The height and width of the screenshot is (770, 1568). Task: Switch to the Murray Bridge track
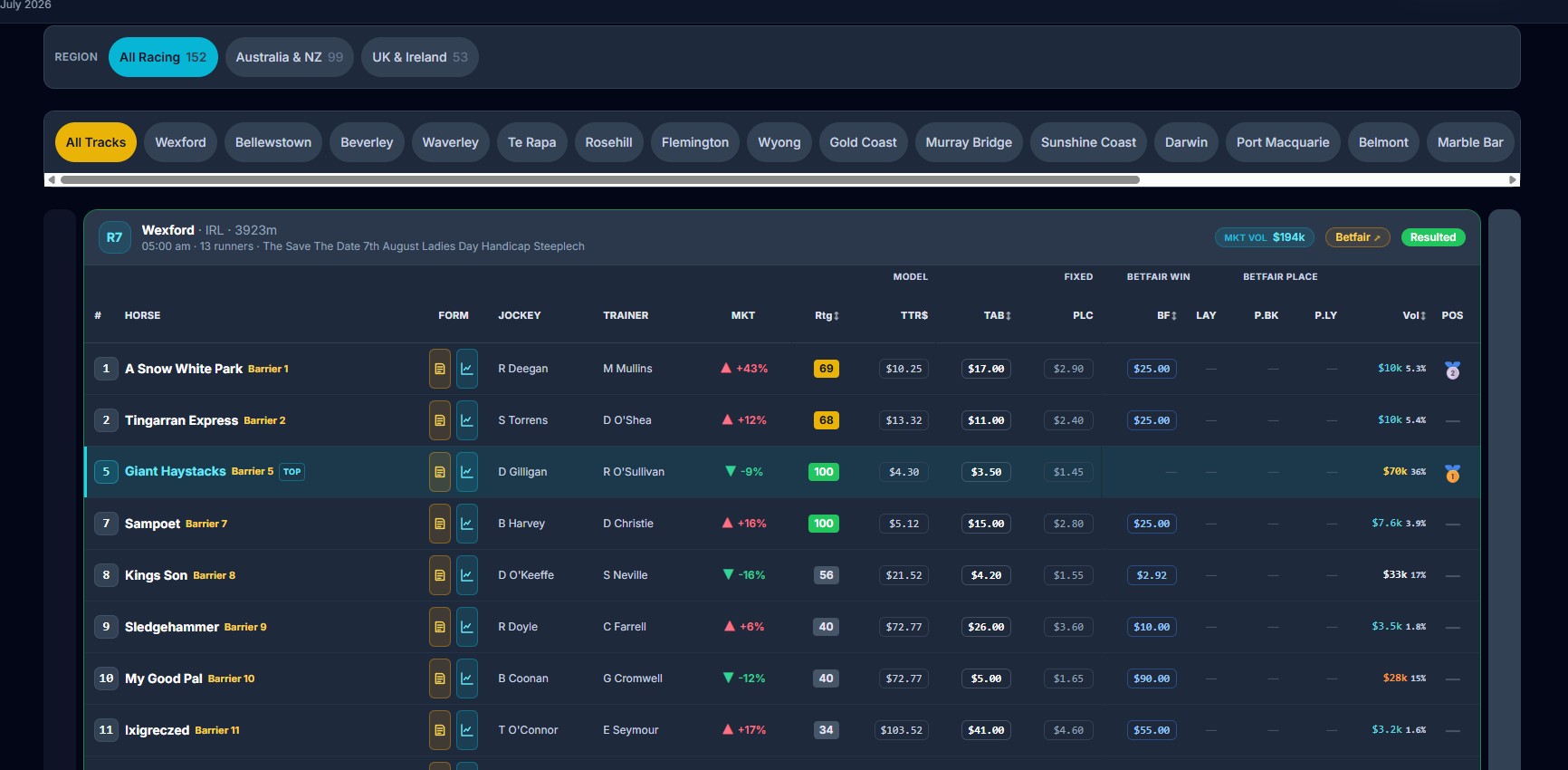[969, 142]
